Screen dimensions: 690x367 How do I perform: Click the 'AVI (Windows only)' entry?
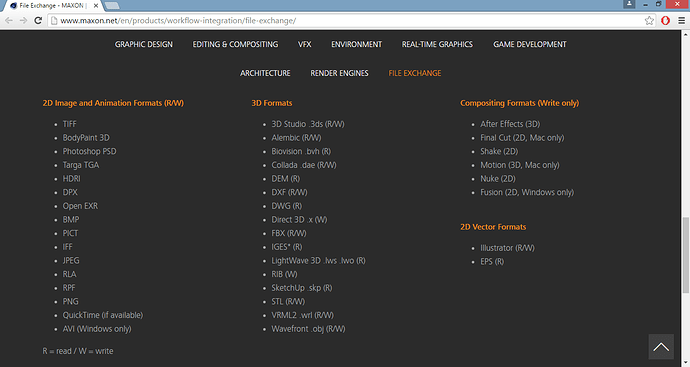coord(97,329)
